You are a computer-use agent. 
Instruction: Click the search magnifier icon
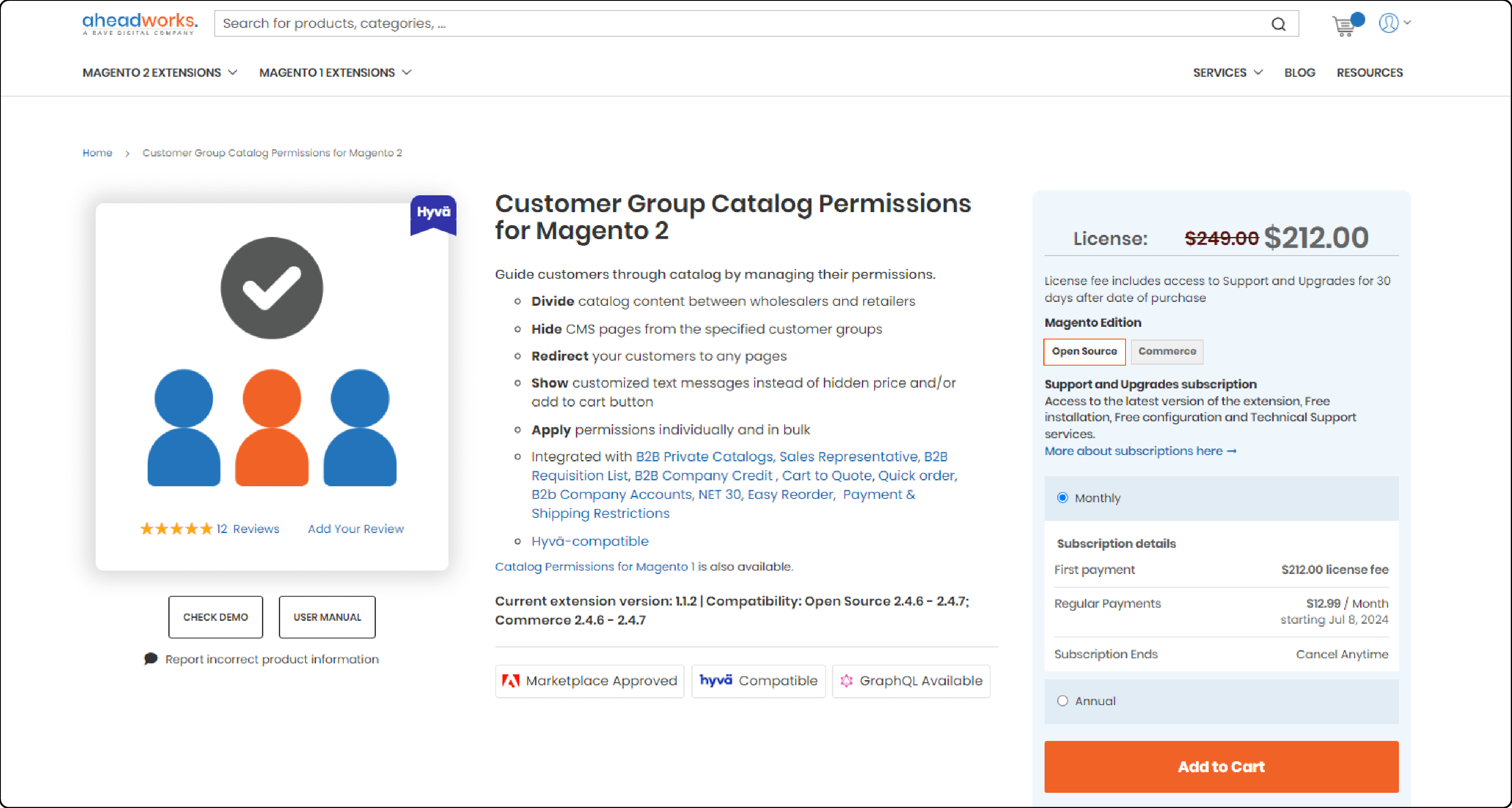pyautogui.click(x=1278, y=24)
